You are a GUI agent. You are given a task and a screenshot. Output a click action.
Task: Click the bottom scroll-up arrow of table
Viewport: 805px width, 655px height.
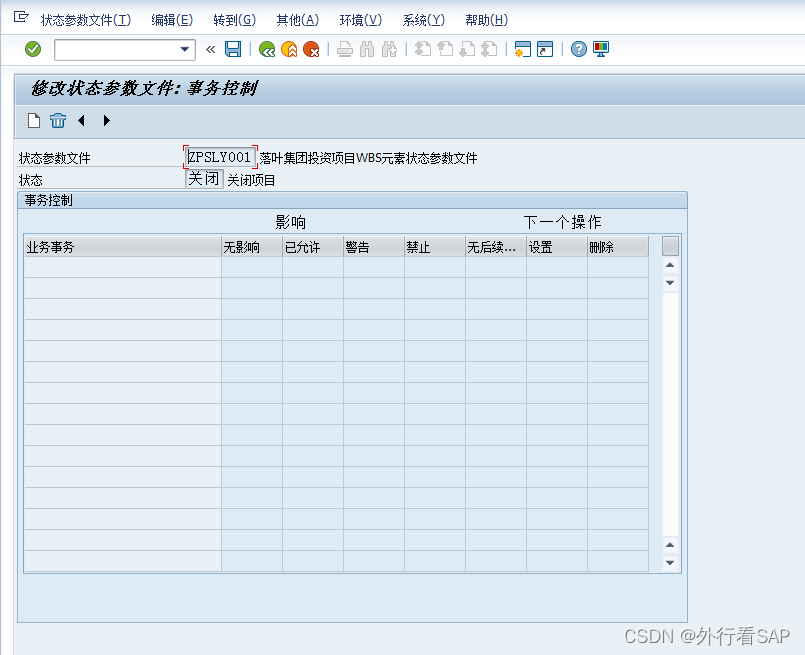pos(670,545)
